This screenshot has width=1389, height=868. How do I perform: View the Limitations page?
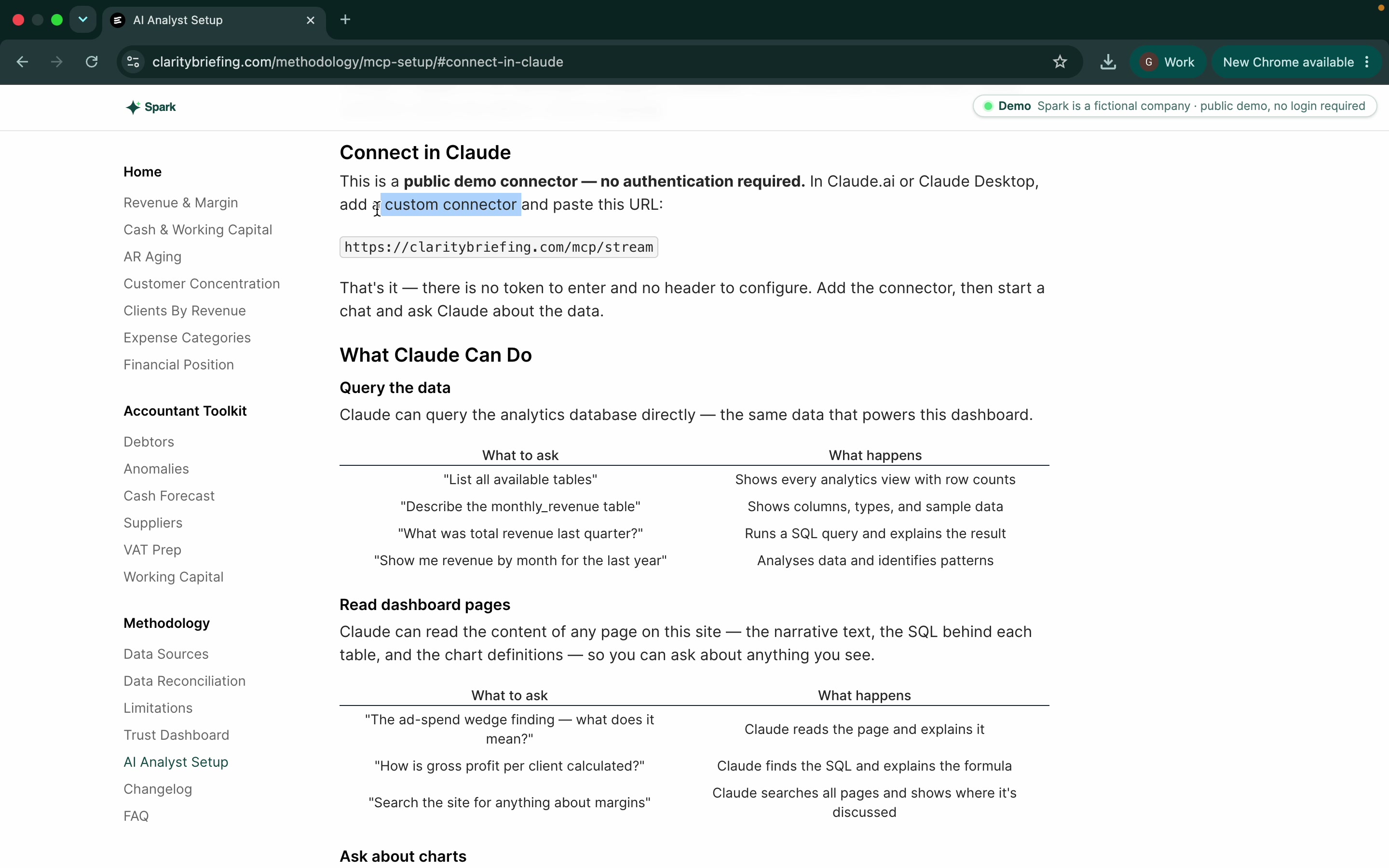tap(158, 708)
